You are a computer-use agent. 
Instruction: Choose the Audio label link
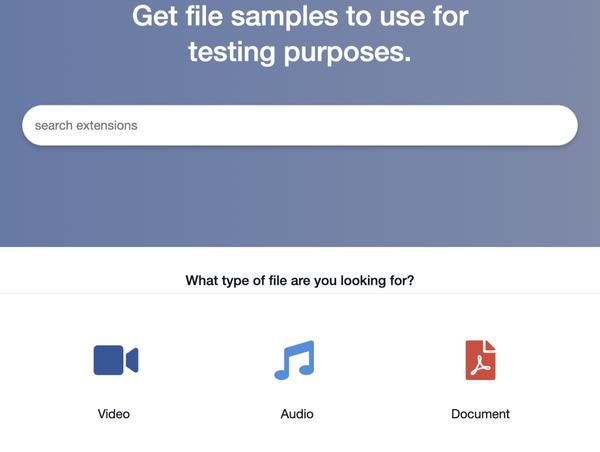point(297,414)
